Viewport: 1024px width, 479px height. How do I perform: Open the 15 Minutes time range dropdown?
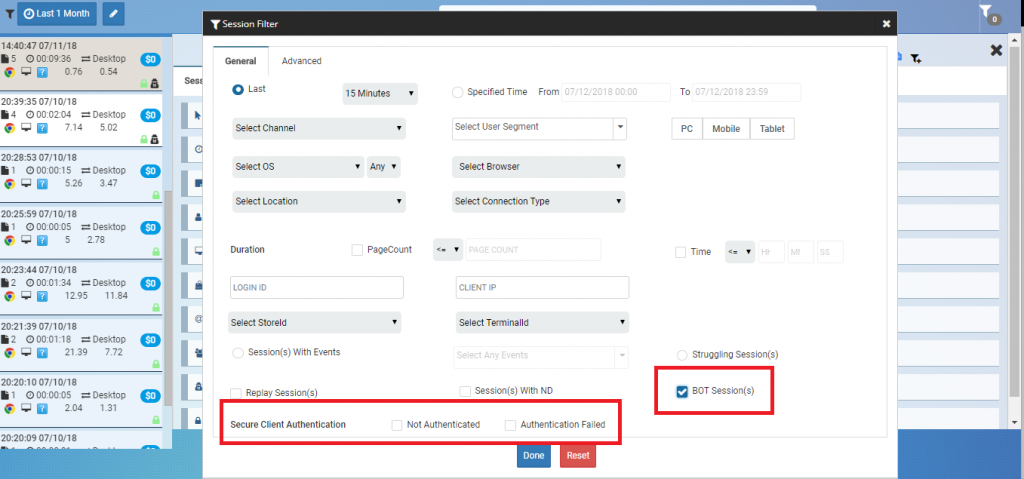(379, 93)
